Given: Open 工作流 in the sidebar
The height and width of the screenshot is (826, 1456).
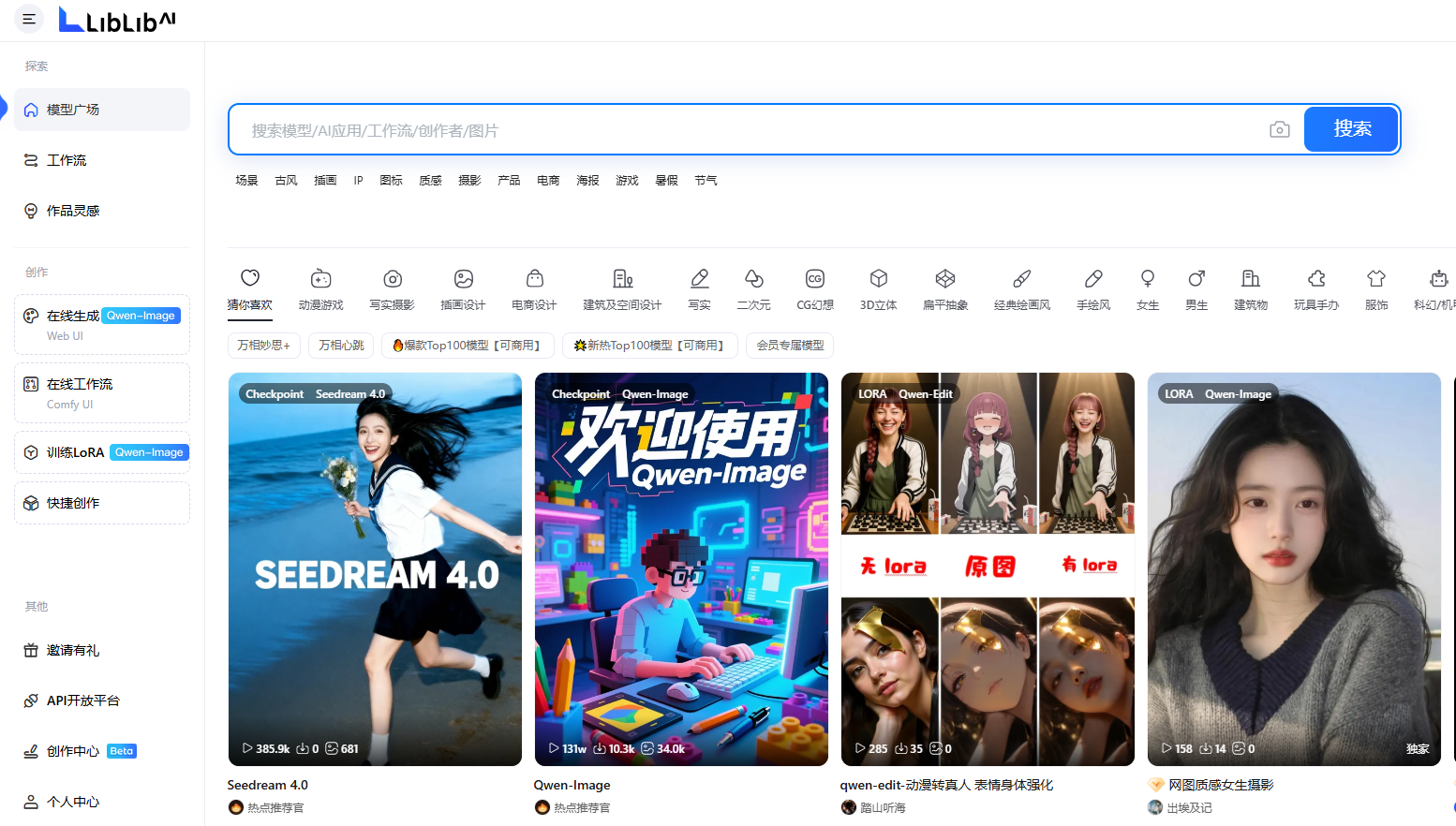Looking at the screenshot, I should click(x=67, y=160).
